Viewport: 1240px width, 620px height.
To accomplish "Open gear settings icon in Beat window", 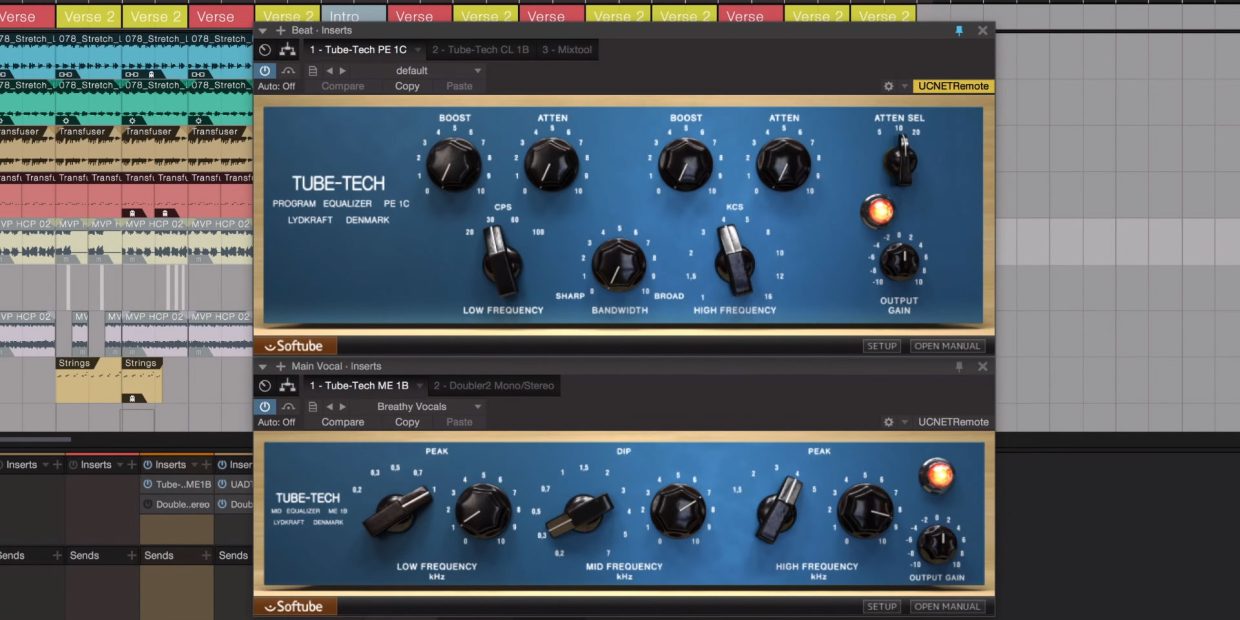I will 888,86.
